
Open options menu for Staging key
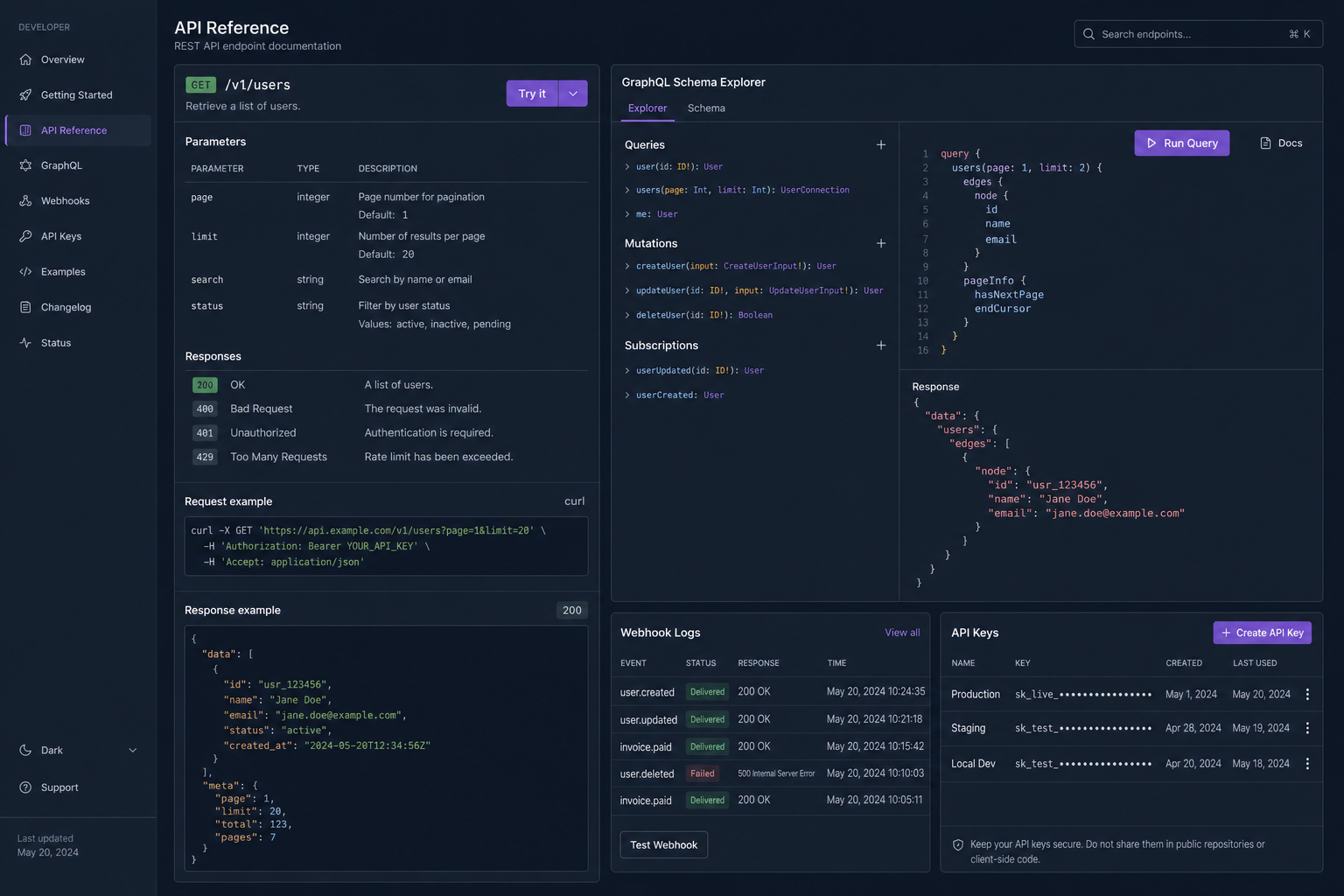[x=1307, y=728]
